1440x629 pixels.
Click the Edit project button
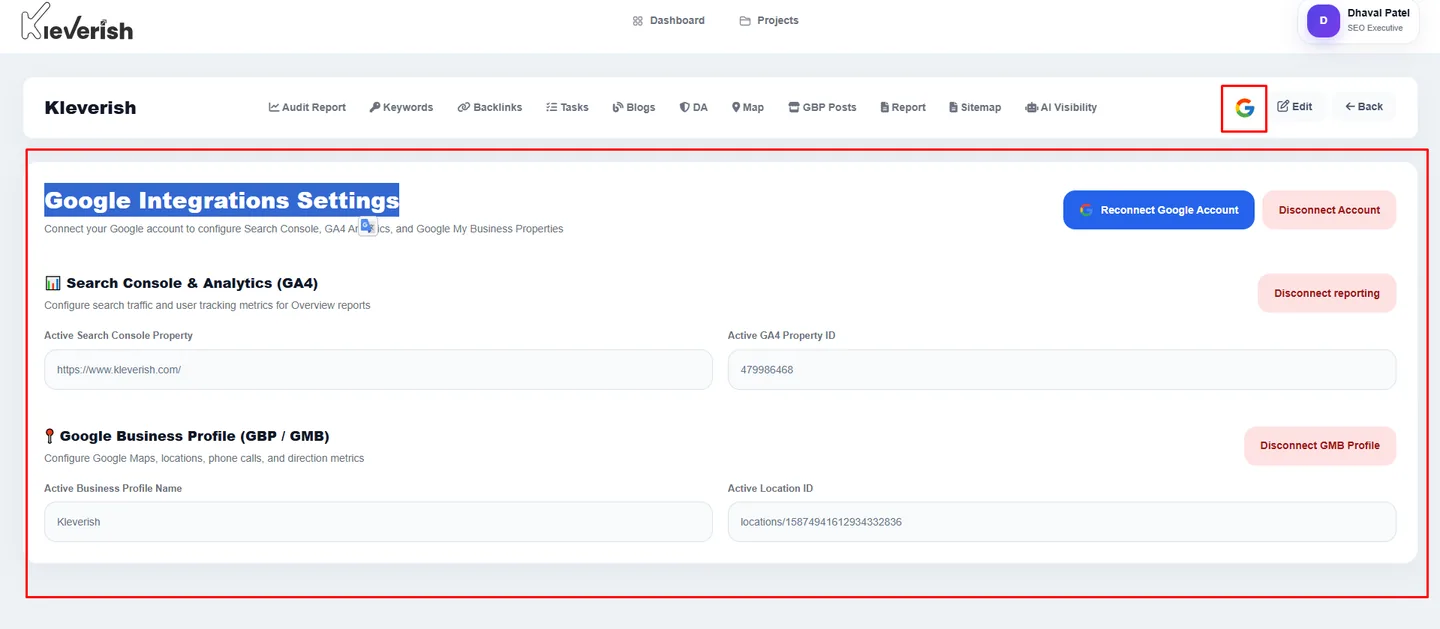pos(1295,106)
